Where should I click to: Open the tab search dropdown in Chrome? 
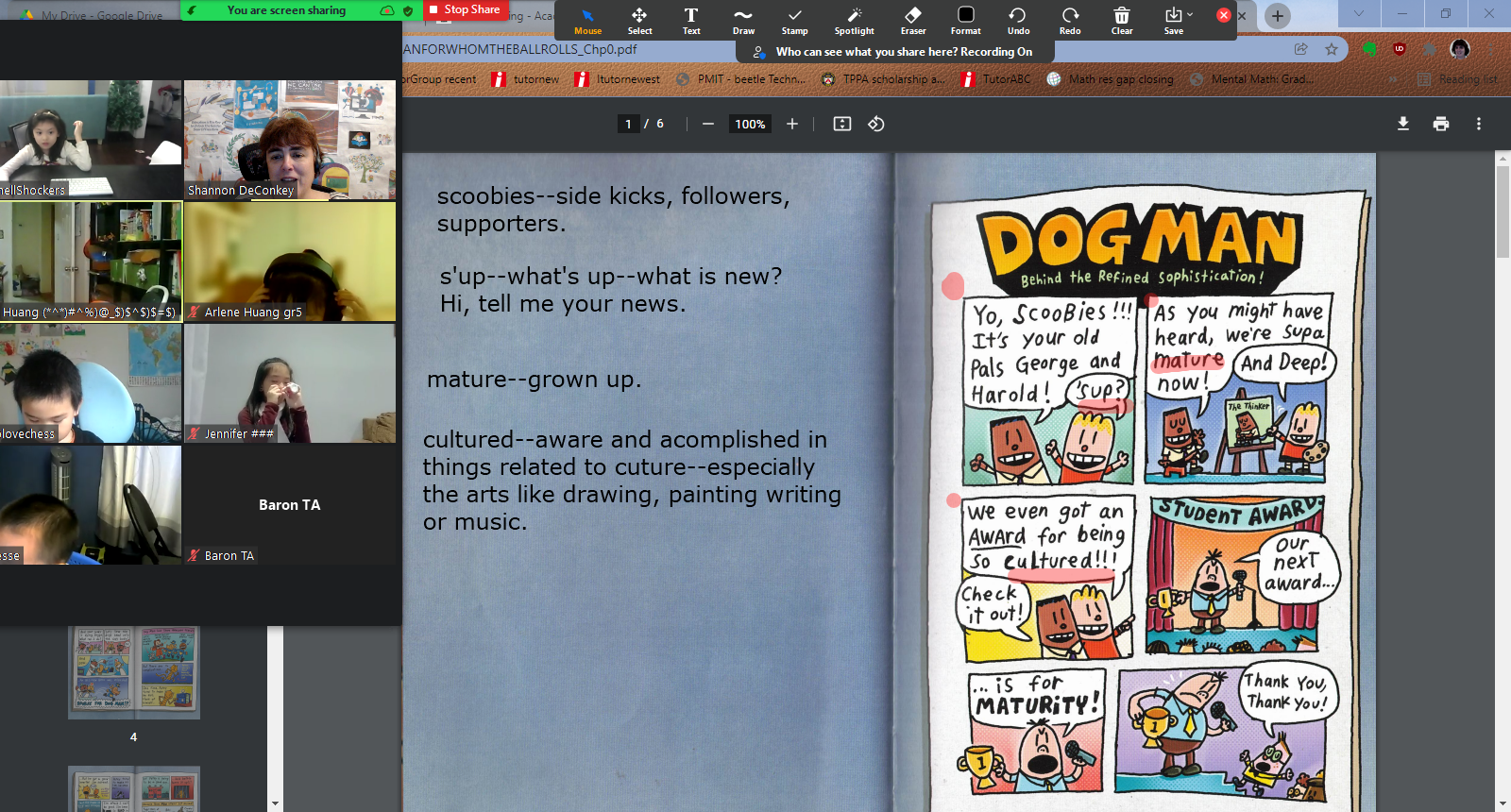click(x=1359, y=14)
